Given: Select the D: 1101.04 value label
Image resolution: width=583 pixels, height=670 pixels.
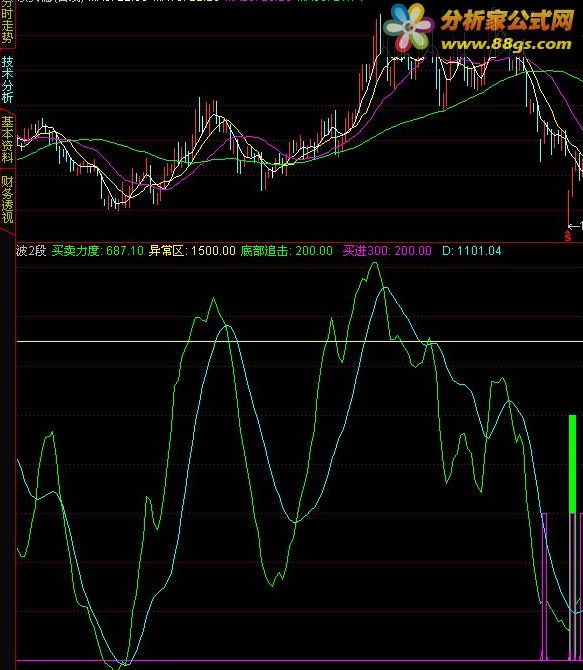Looking at the screenshot, I should tap(471, 250).
